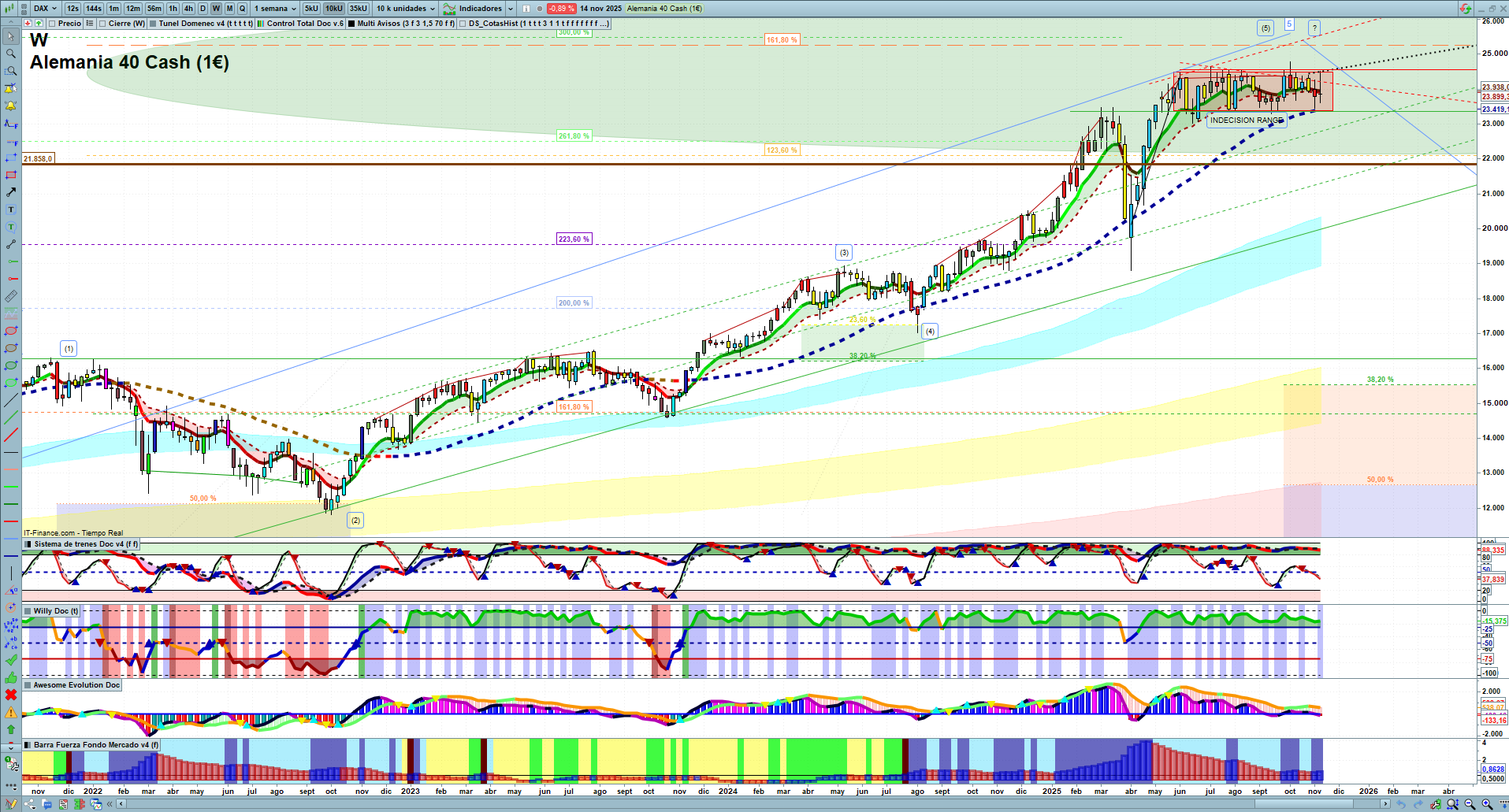
Task: Click the 5kU history button
Action: 311,9
